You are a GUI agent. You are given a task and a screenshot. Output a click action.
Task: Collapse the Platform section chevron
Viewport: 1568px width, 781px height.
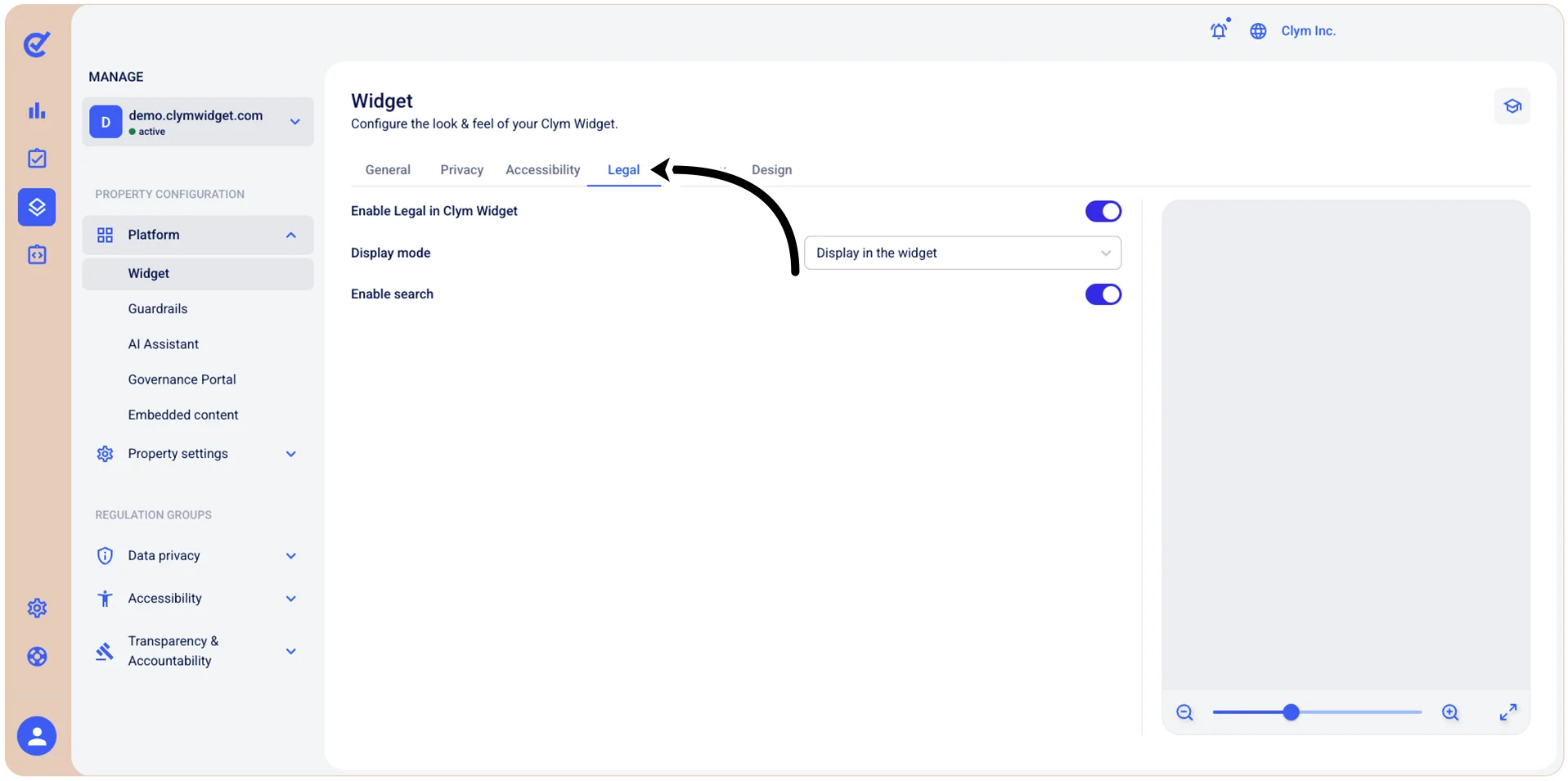pyautogui.click(x=290, y=236)
